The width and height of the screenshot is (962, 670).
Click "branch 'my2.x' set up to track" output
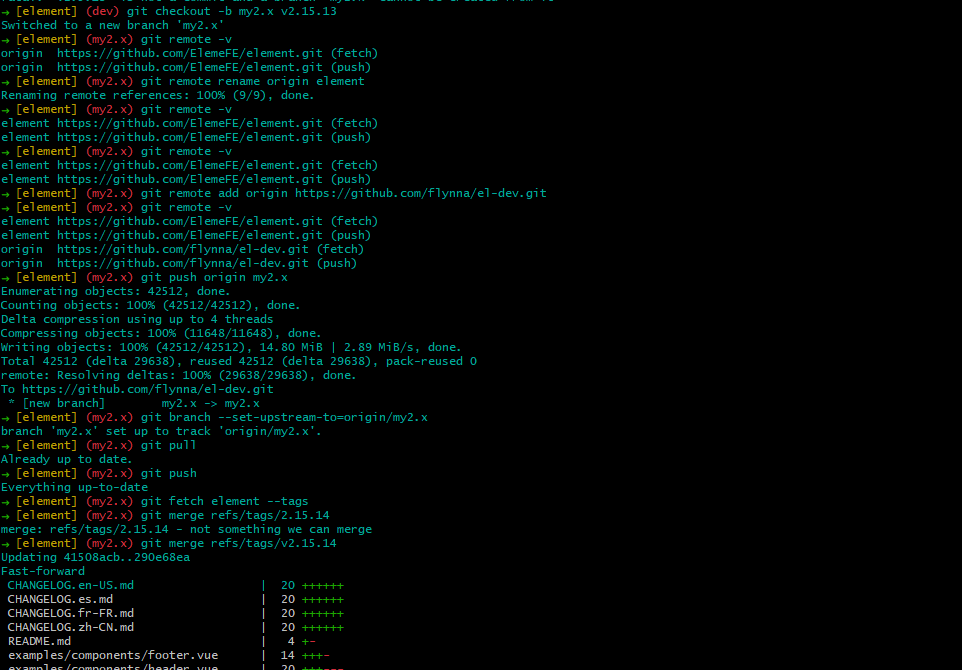click(x=161, y=432)
